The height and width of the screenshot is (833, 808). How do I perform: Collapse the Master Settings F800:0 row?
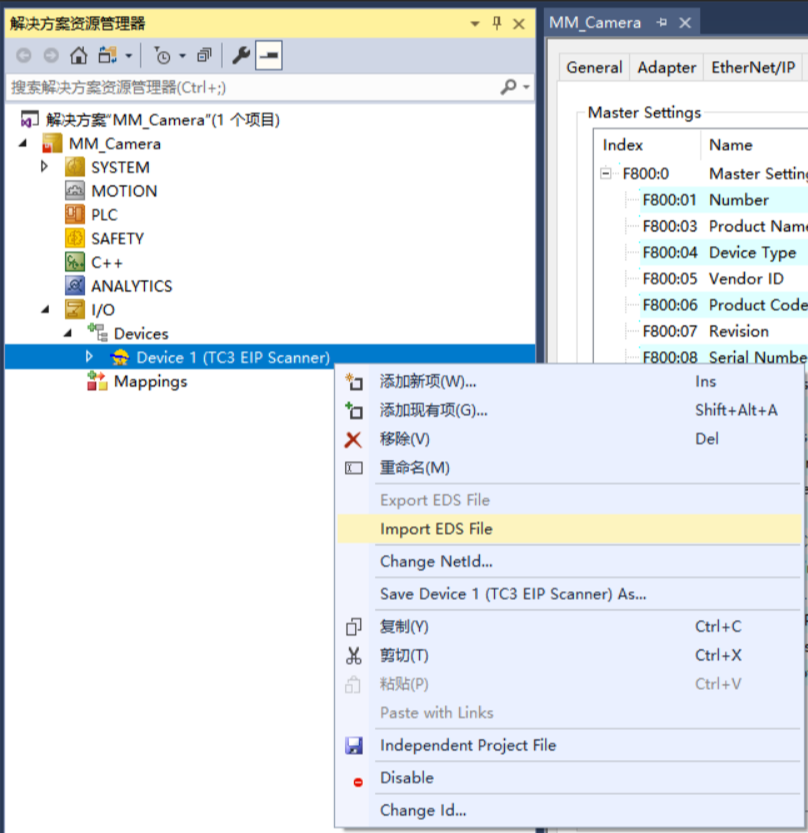point(605,174)
